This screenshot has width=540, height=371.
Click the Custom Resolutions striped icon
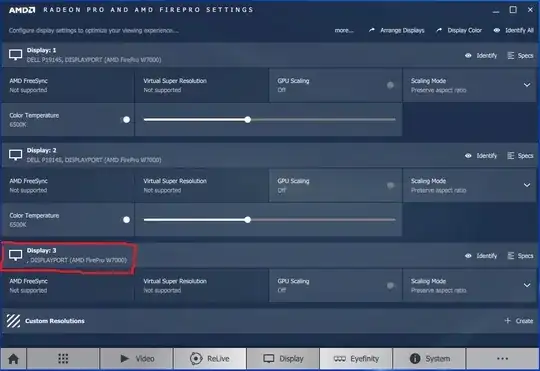coord(13,321)
